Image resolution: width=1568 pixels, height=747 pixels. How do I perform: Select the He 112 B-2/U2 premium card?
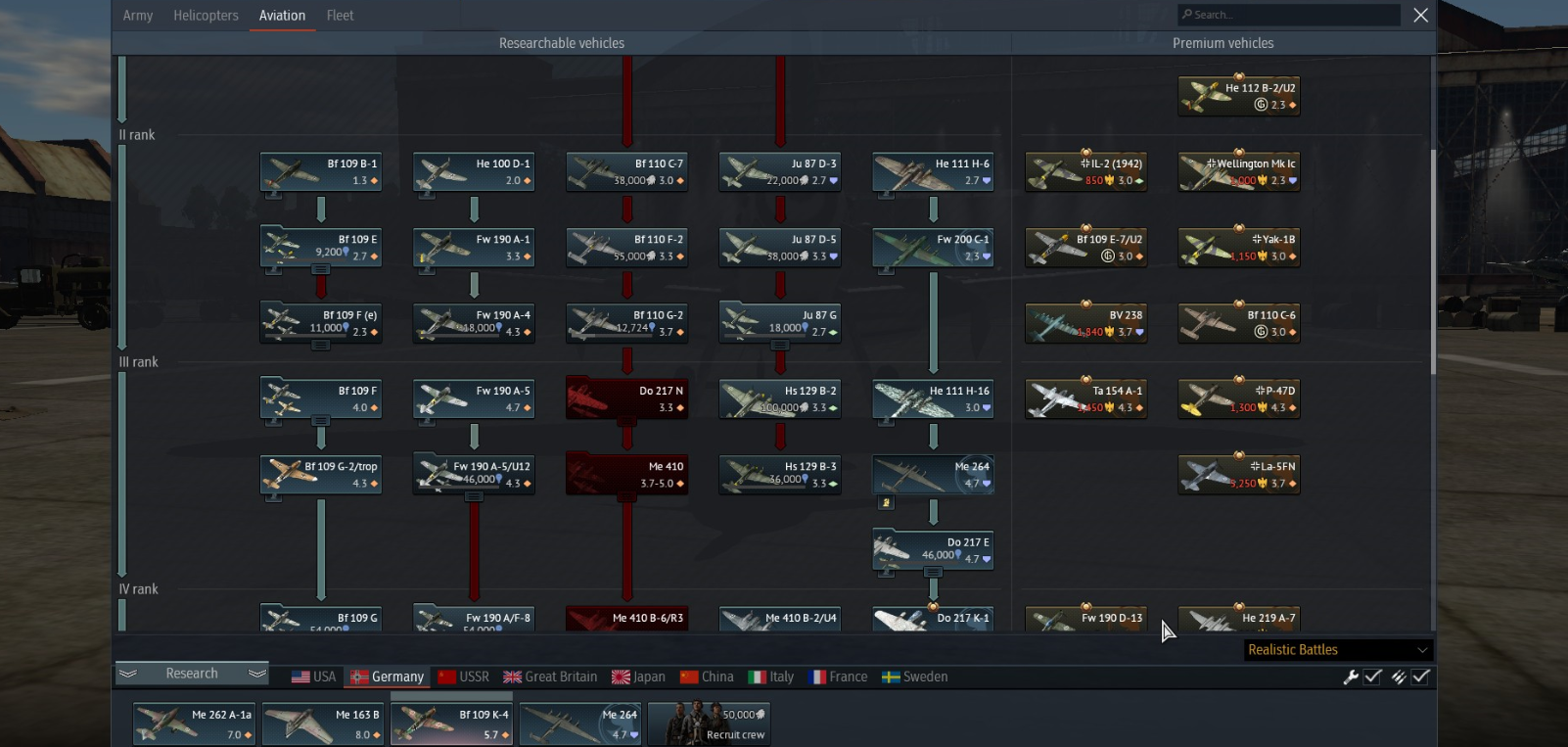click(1239, 96)
